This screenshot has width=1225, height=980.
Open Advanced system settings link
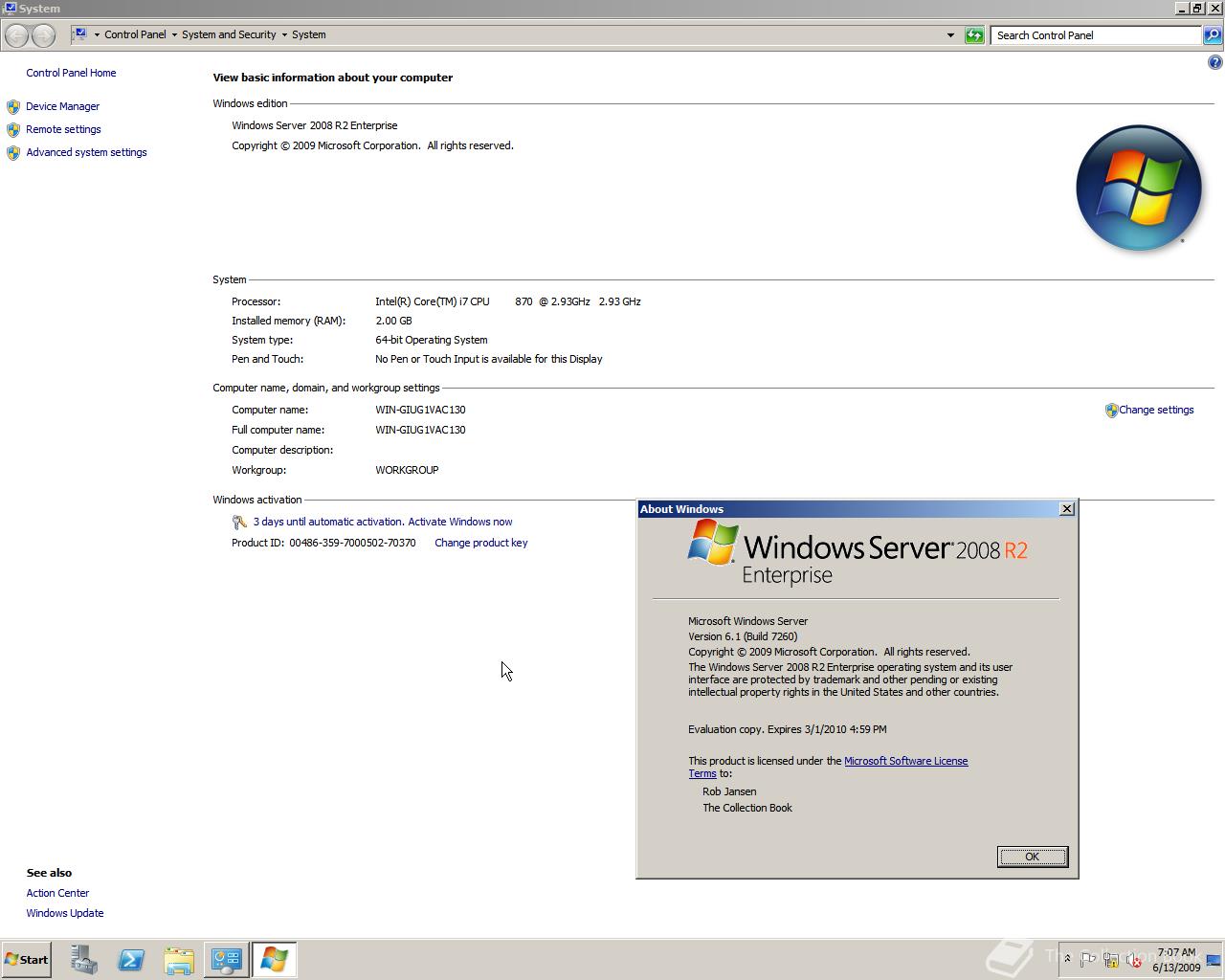[86, 152]
